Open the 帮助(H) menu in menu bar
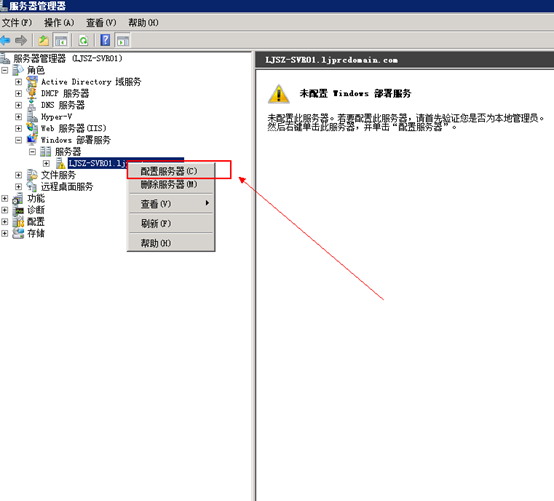The width and height of the screenshot is (554, 501). click(143, 23)
